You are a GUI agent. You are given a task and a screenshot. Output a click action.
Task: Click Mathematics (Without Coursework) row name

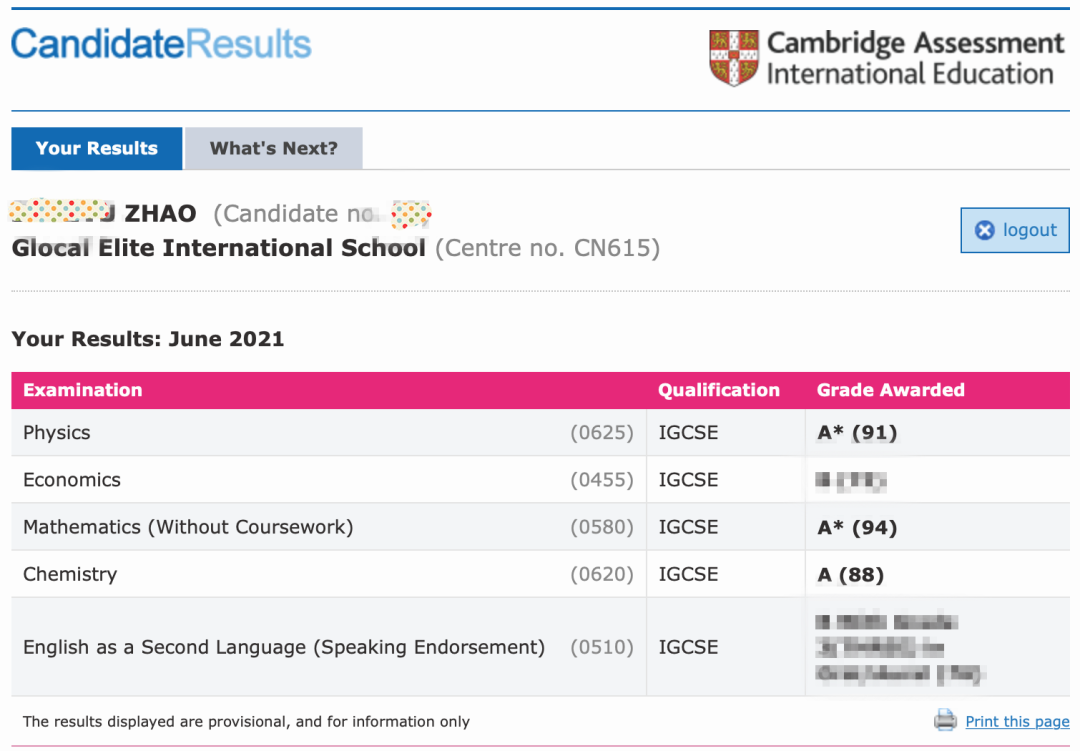tap(188, 527)
